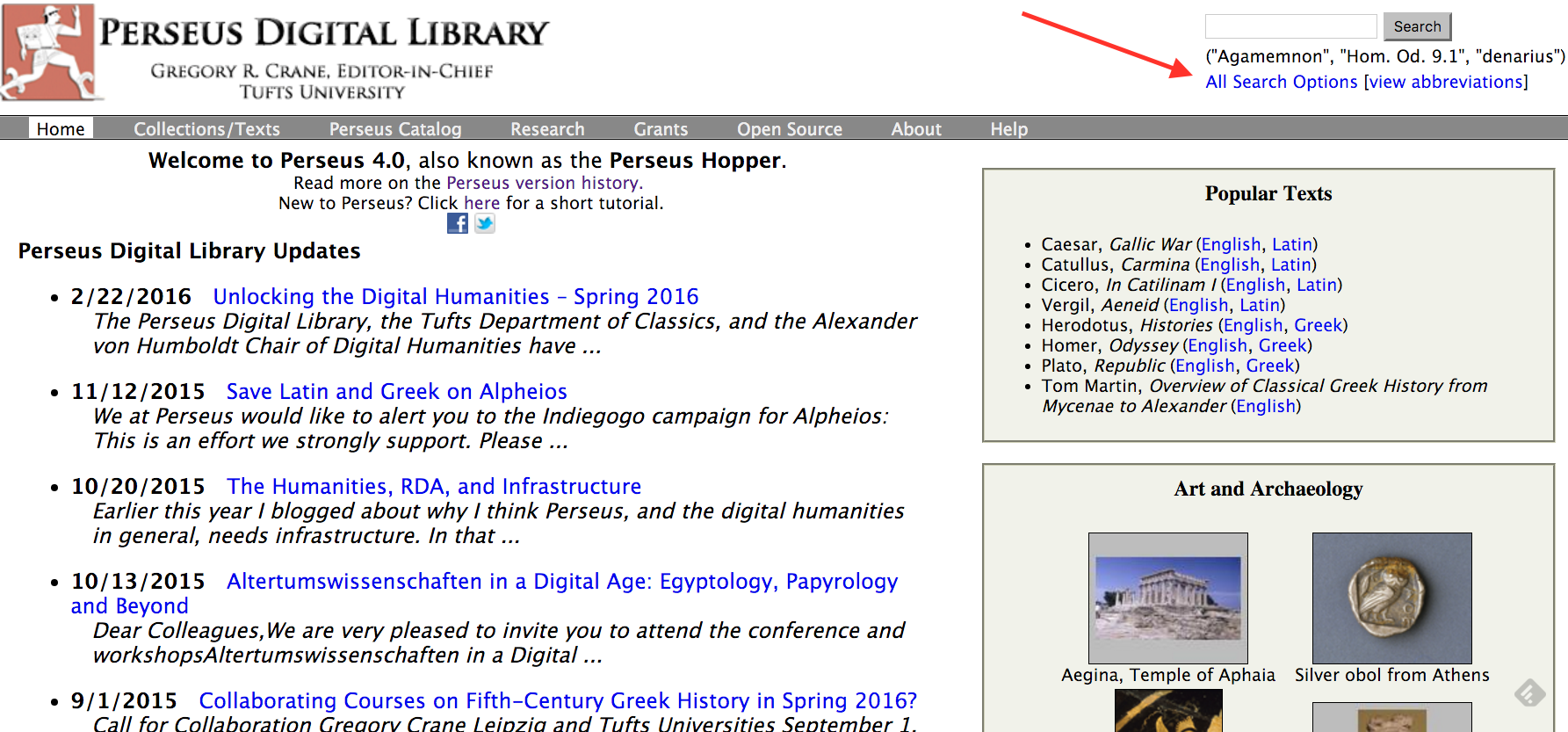Open Herodotus Histories Greek text
Image resolution: width=1568 pixels, height=732 pixels.
1318,325
